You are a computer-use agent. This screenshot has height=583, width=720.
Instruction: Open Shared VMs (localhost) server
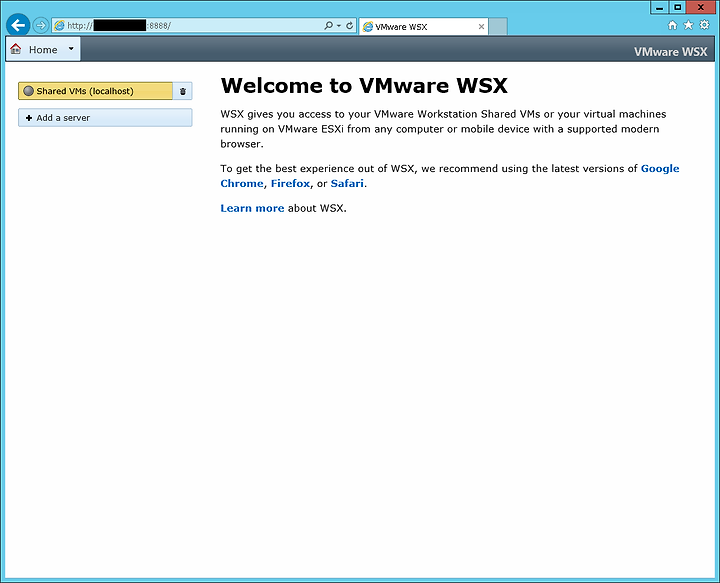[96, 91]
